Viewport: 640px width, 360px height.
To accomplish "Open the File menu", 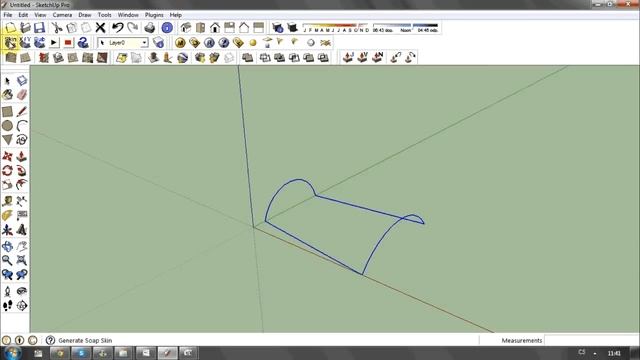I will (x=7, y=15).
